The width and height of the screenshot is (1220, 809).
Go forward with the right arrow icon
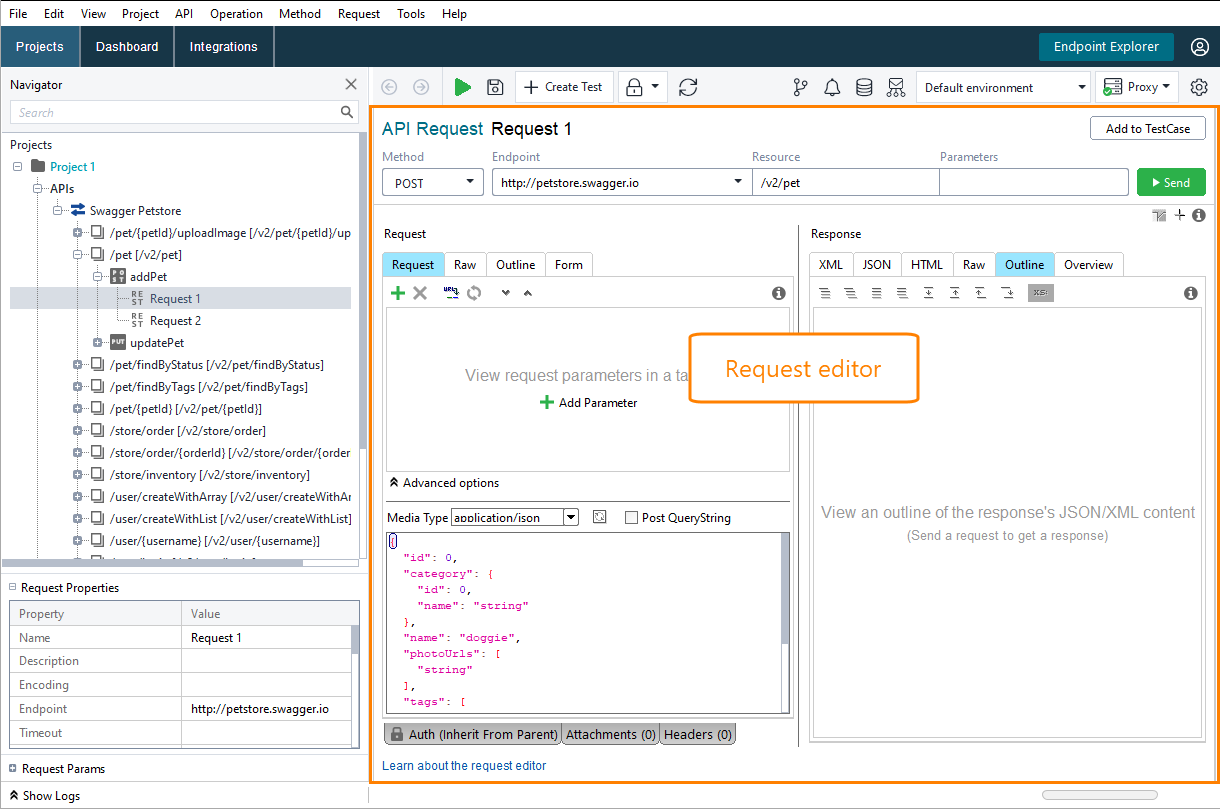click(x=421, y=87)
